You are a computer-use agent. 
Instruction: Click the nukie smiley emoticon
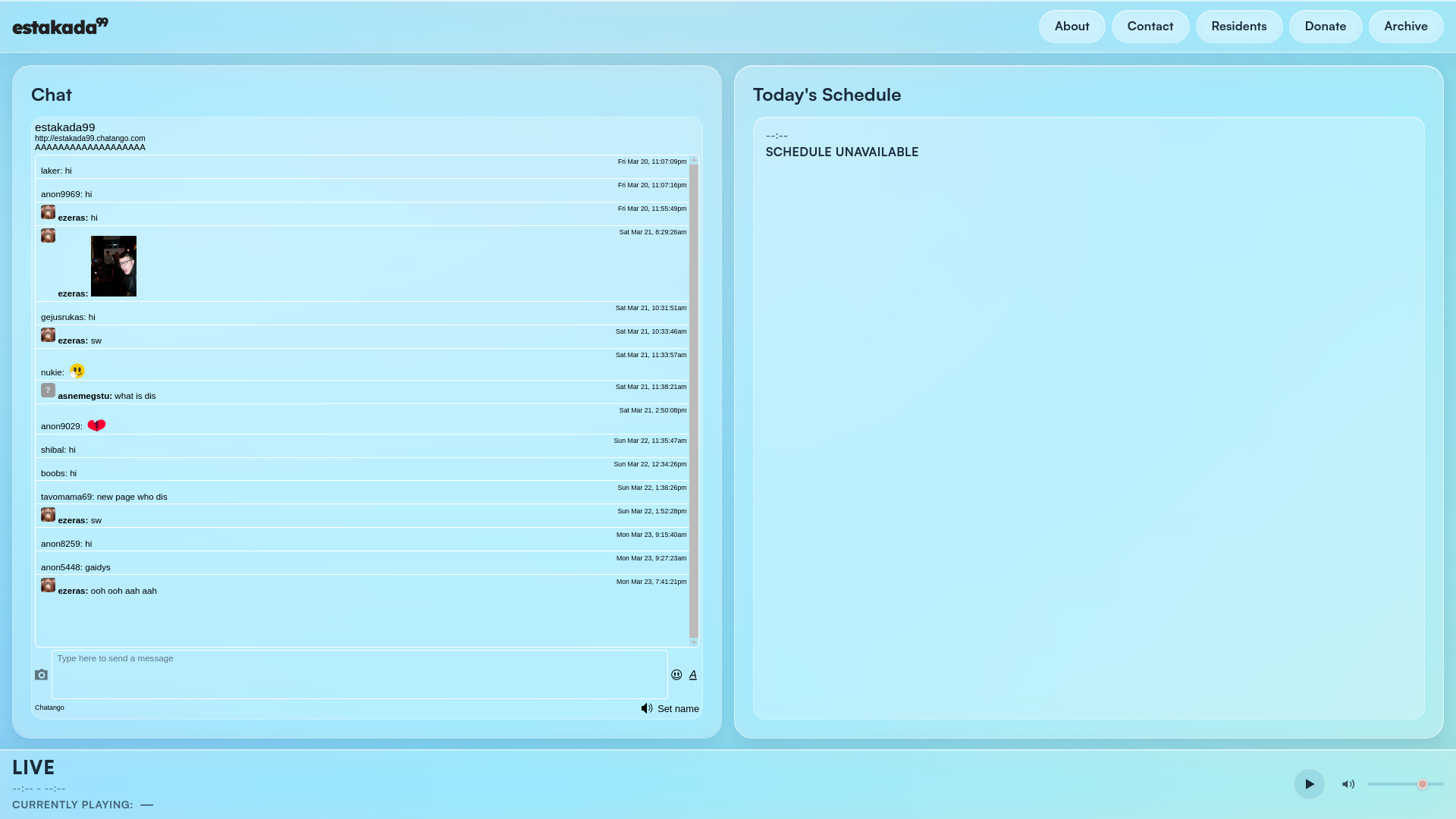[77, 371]
